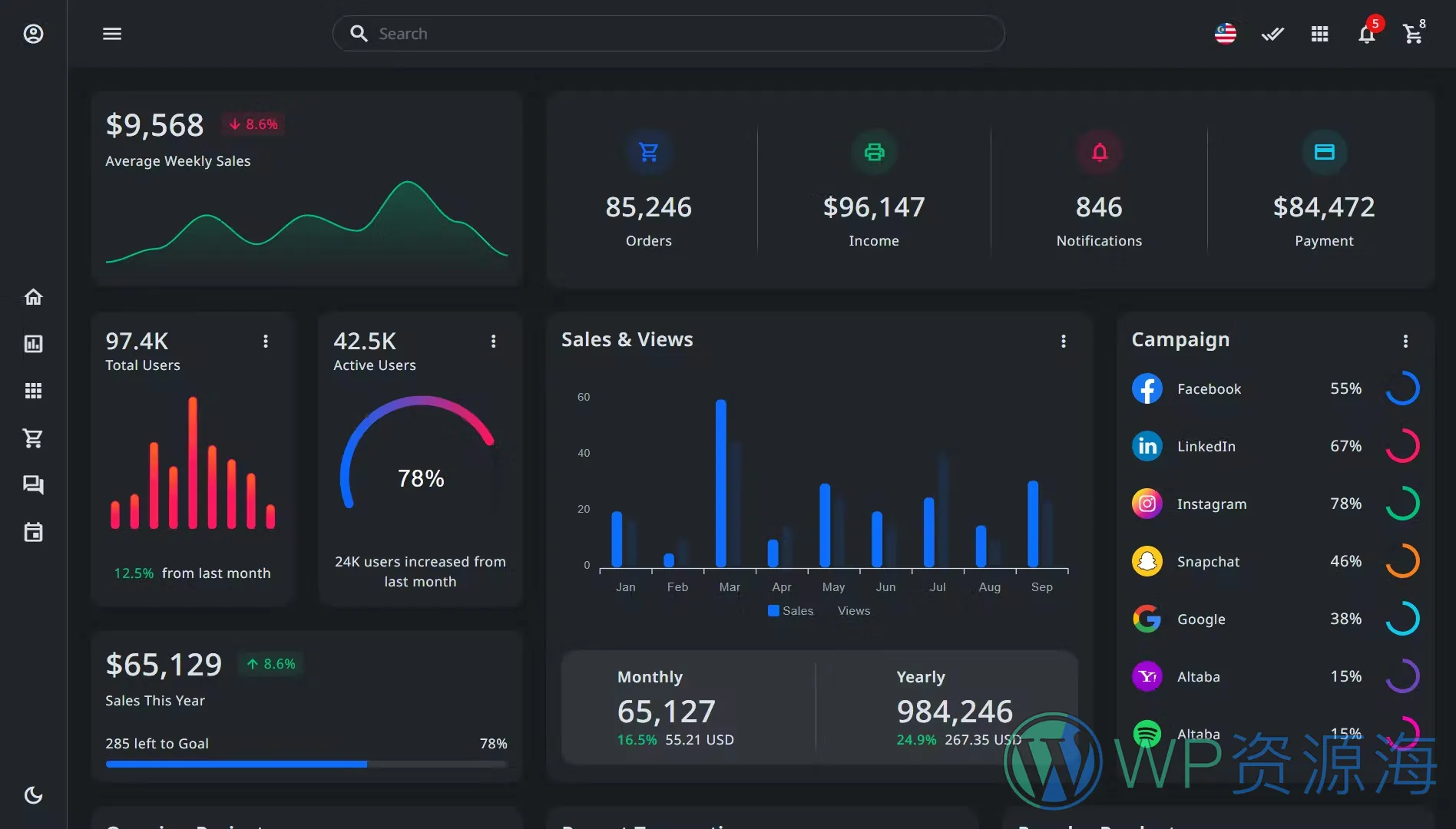Open Campaign card options menu
The image size is (1456, 829).
coord(1405,341)
